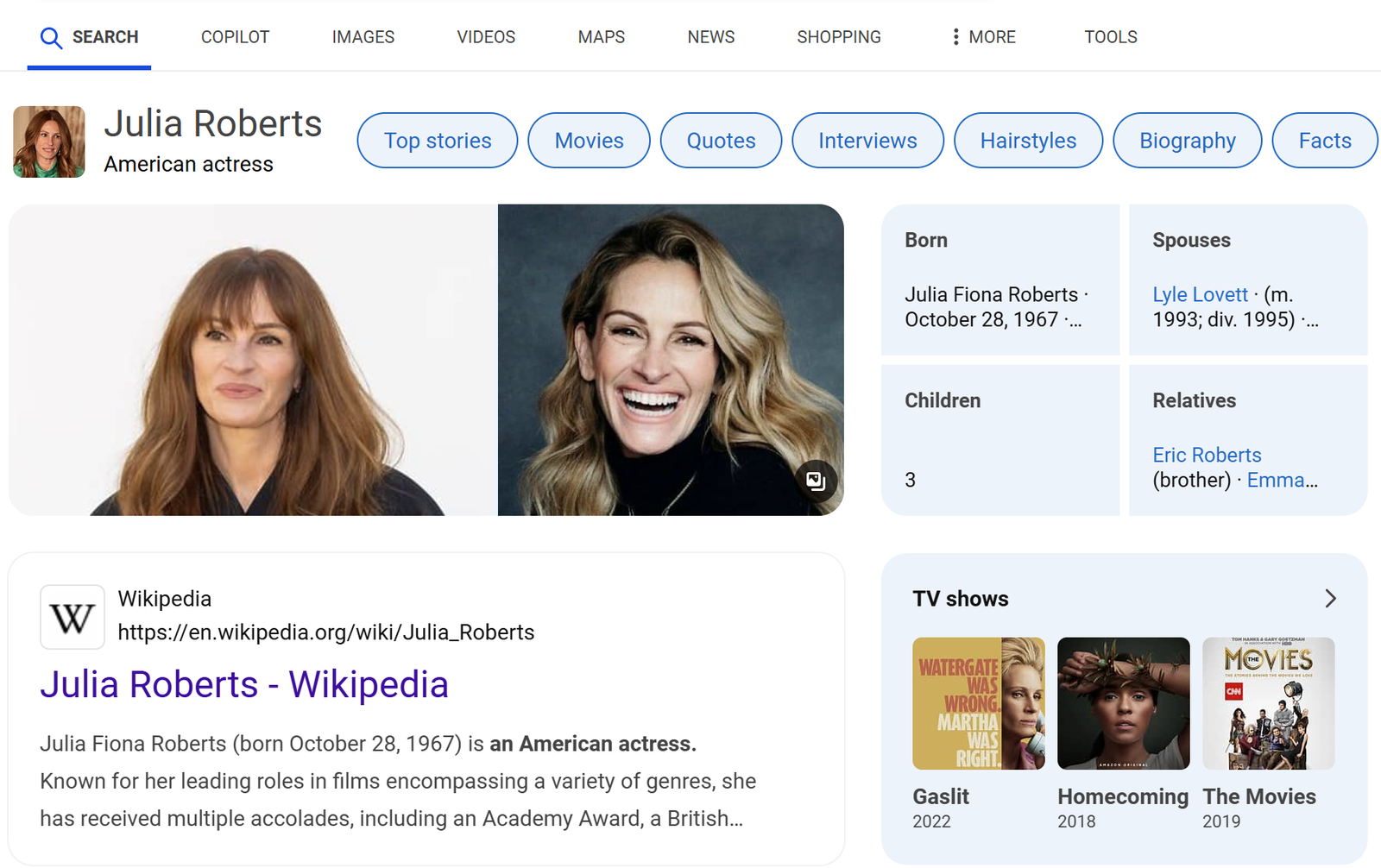Click The Movies 2019 poster
The image size is (1381, 868).
tap(1268, 703)
